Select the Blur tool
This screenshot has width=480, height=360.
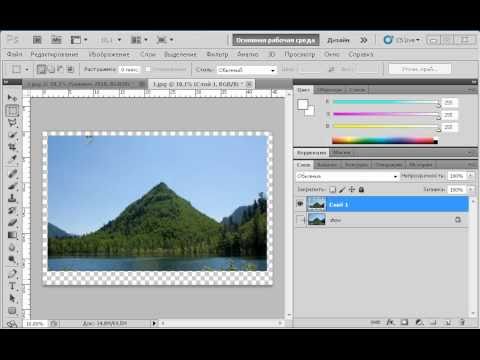(x=12, y=247)
